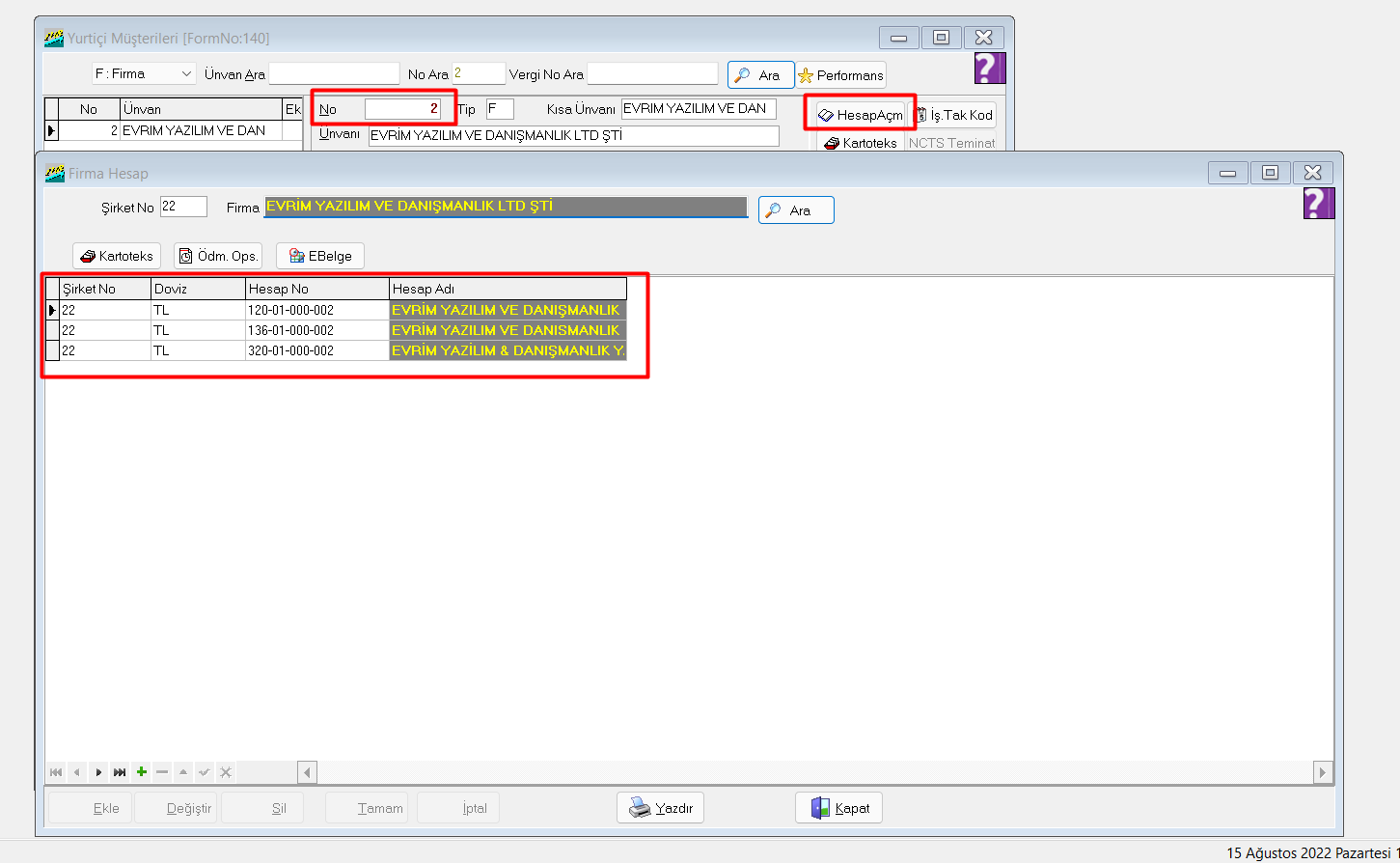Open Kartoteks in the Firma Hesap window
This screenshot has height=864, width=1400.
[117, 256]
